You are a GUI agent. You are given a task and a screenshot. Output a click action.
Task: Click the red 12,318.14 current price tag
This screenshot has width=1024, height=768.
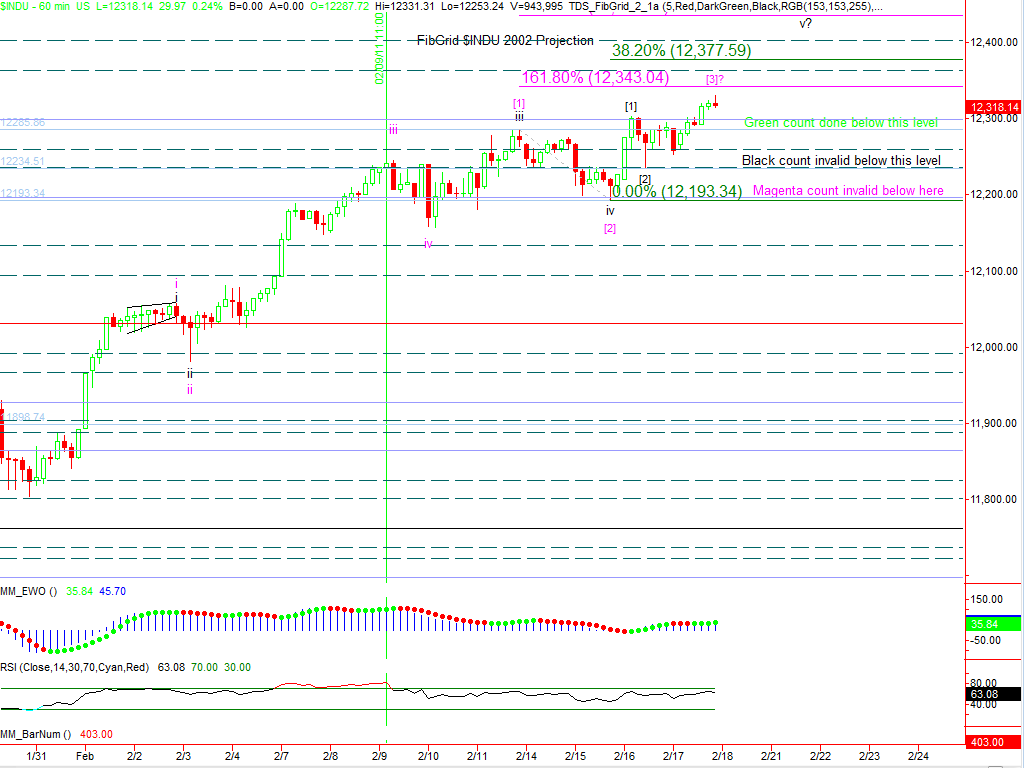coord(994,107)
